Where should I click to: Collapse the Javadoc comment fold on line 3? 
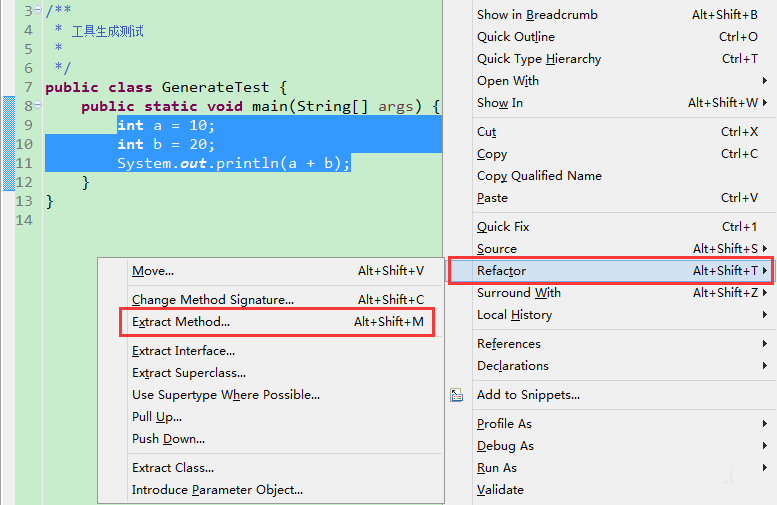click(x=38, y=9)
